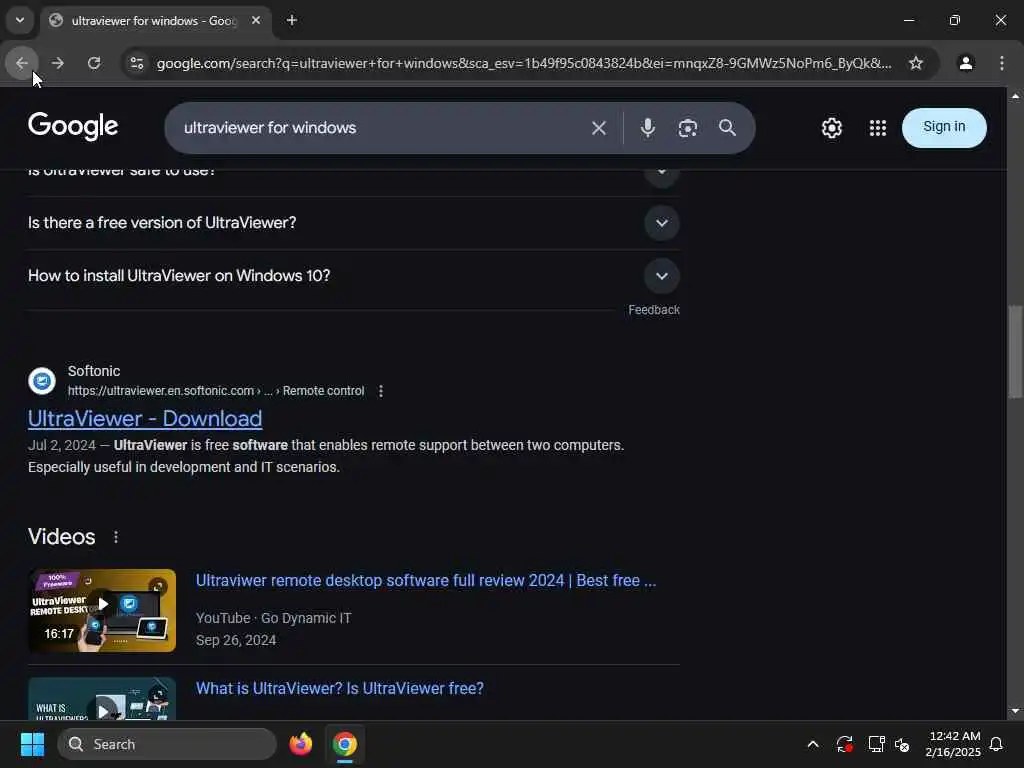Screen dimensions: 1024x768
Task: Click the Google search input field
Action: (x=379, y=128)
